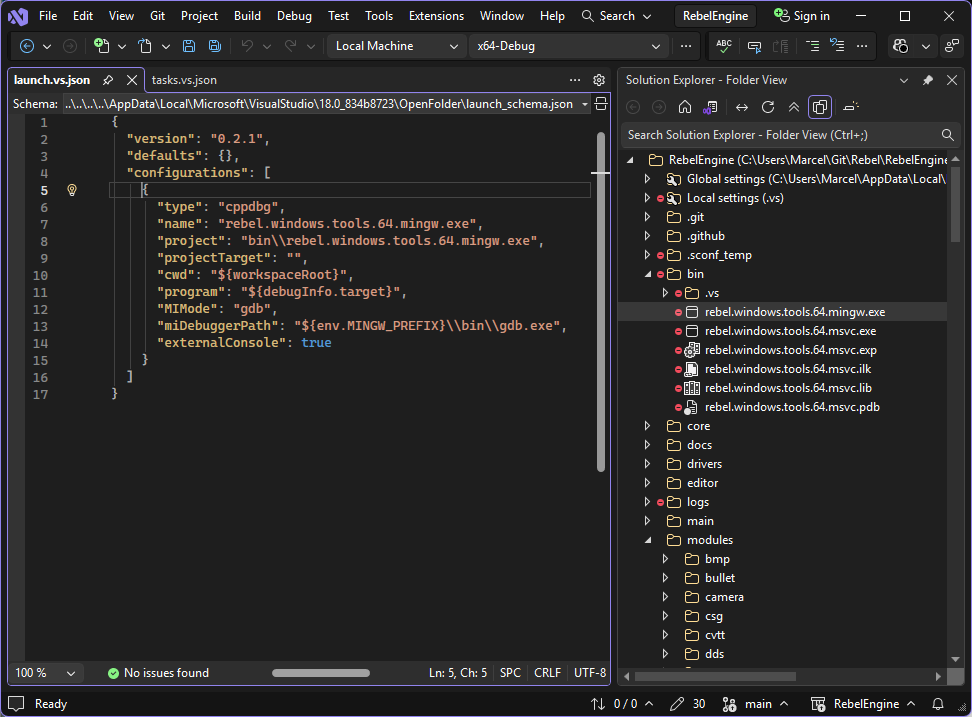The width and height of the screenshot is (972, 717).
Task: Switch to the tasks.vs.json tab
Action: pyautogui.click(x=184, y=80)
